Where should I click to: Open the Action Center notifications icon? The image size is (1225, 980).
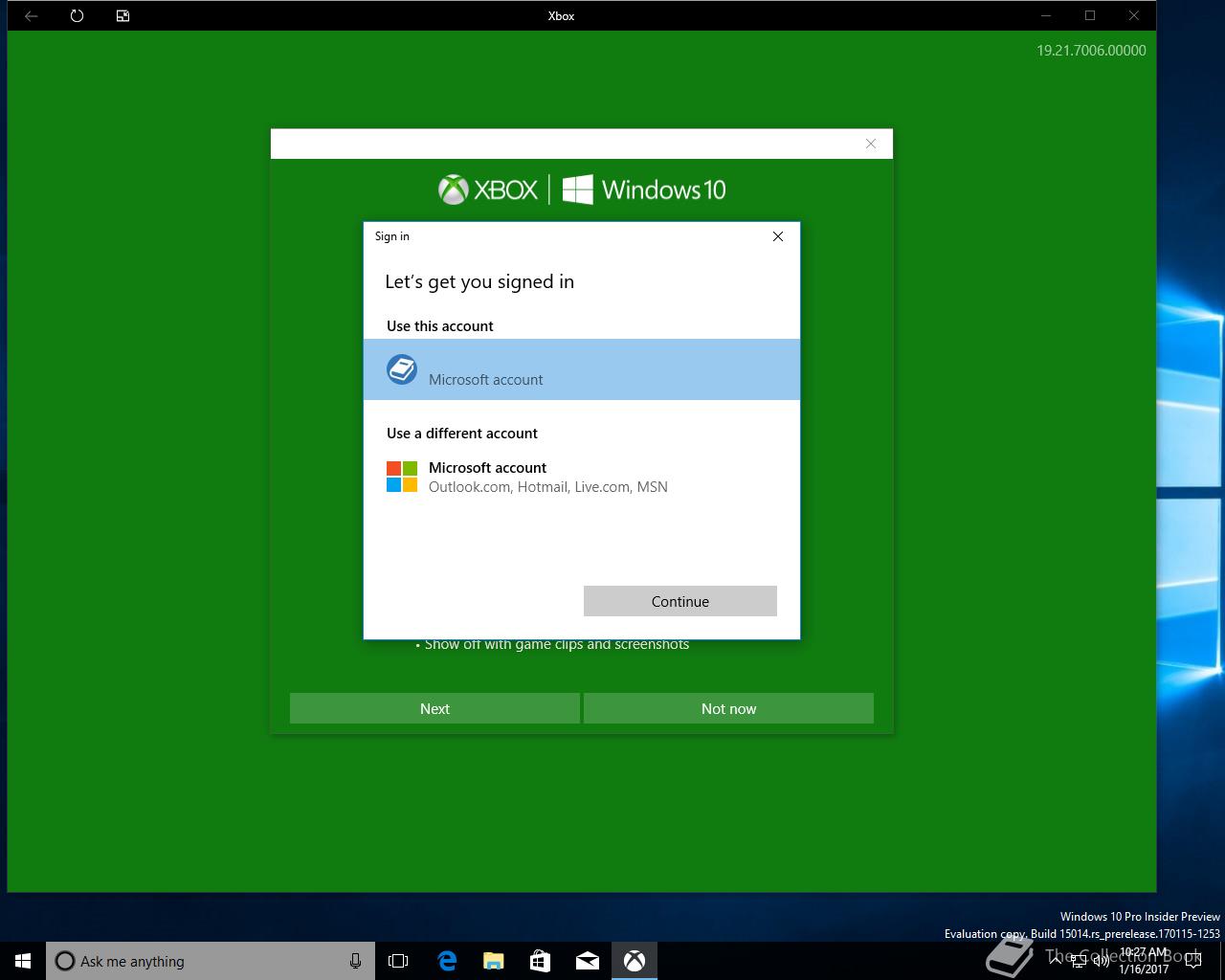[x=1192, y=961]
